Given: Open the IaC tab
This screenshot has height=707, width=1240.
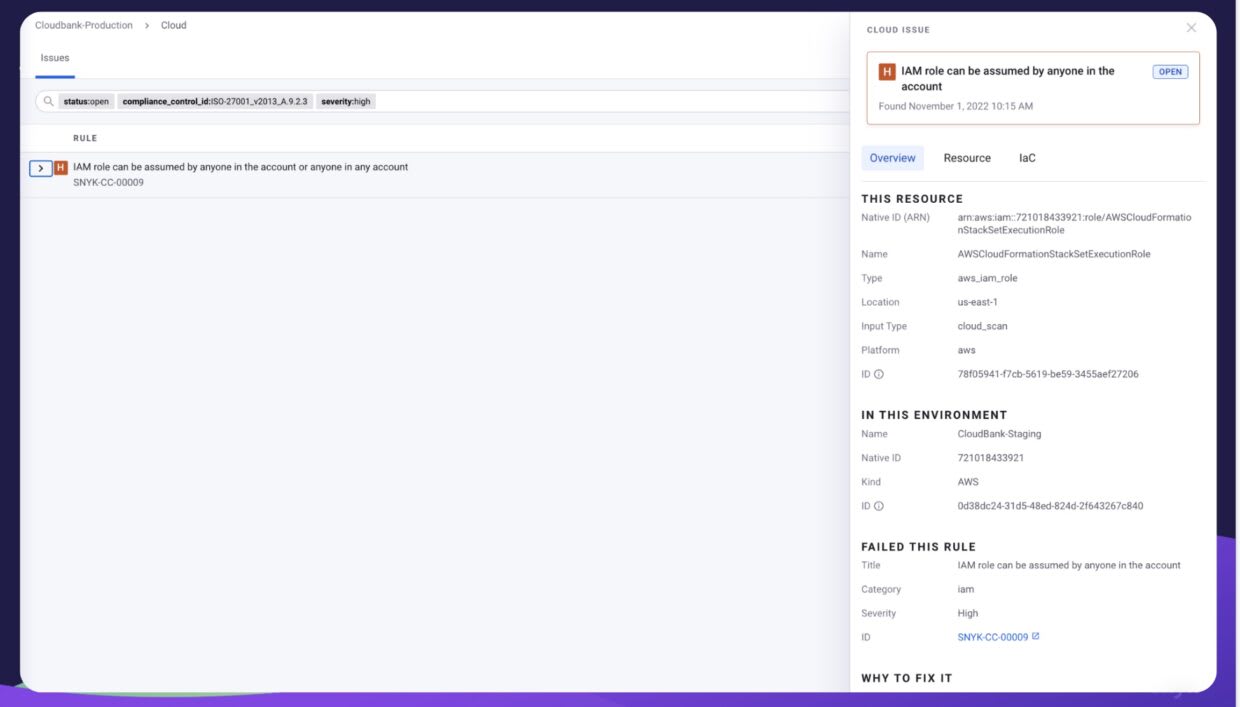Looking at the screenshot, I should click(1027, 158).
